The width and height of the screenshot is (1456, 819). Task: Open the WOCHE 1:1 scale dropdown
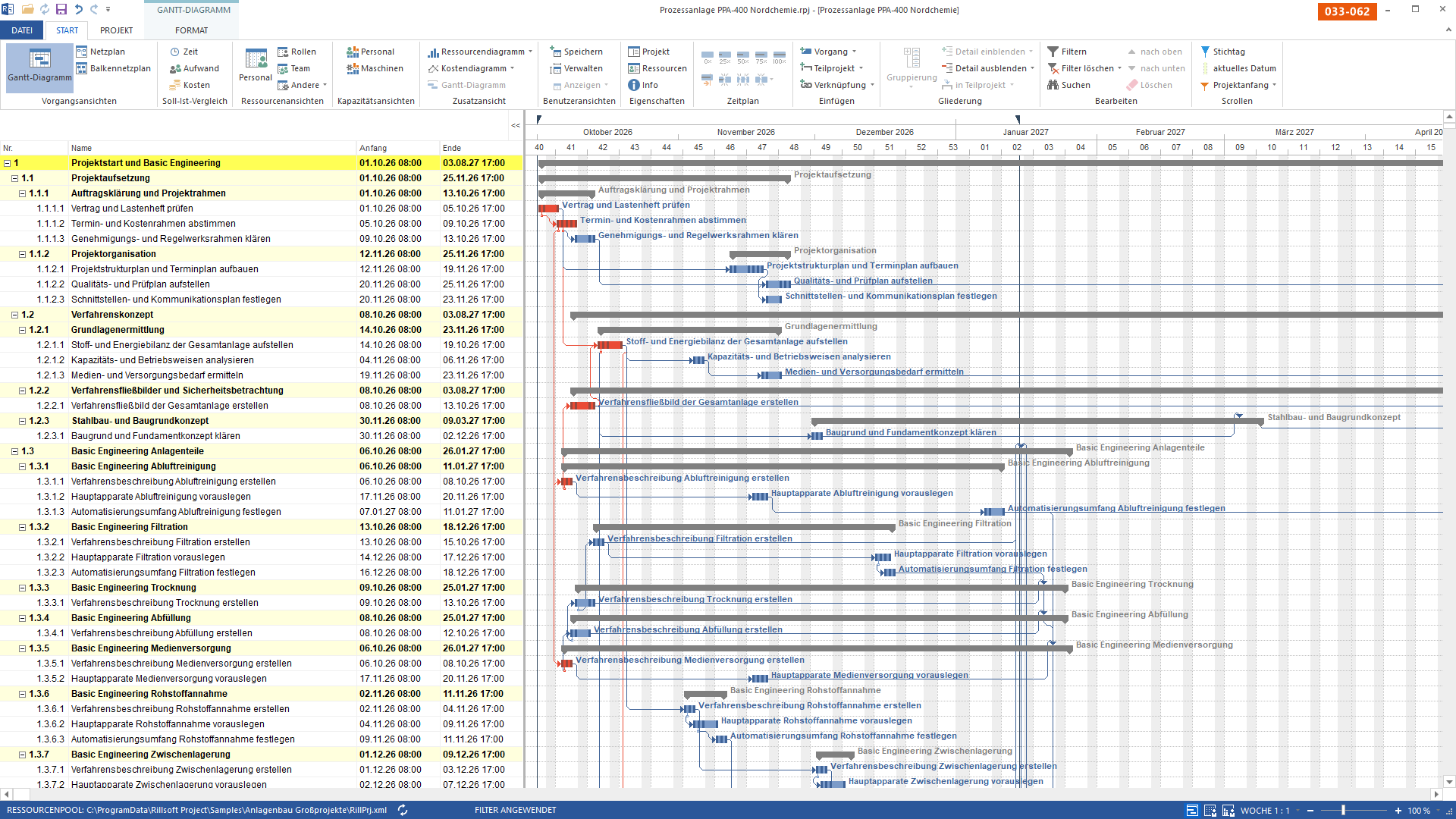pos(1298,810)
